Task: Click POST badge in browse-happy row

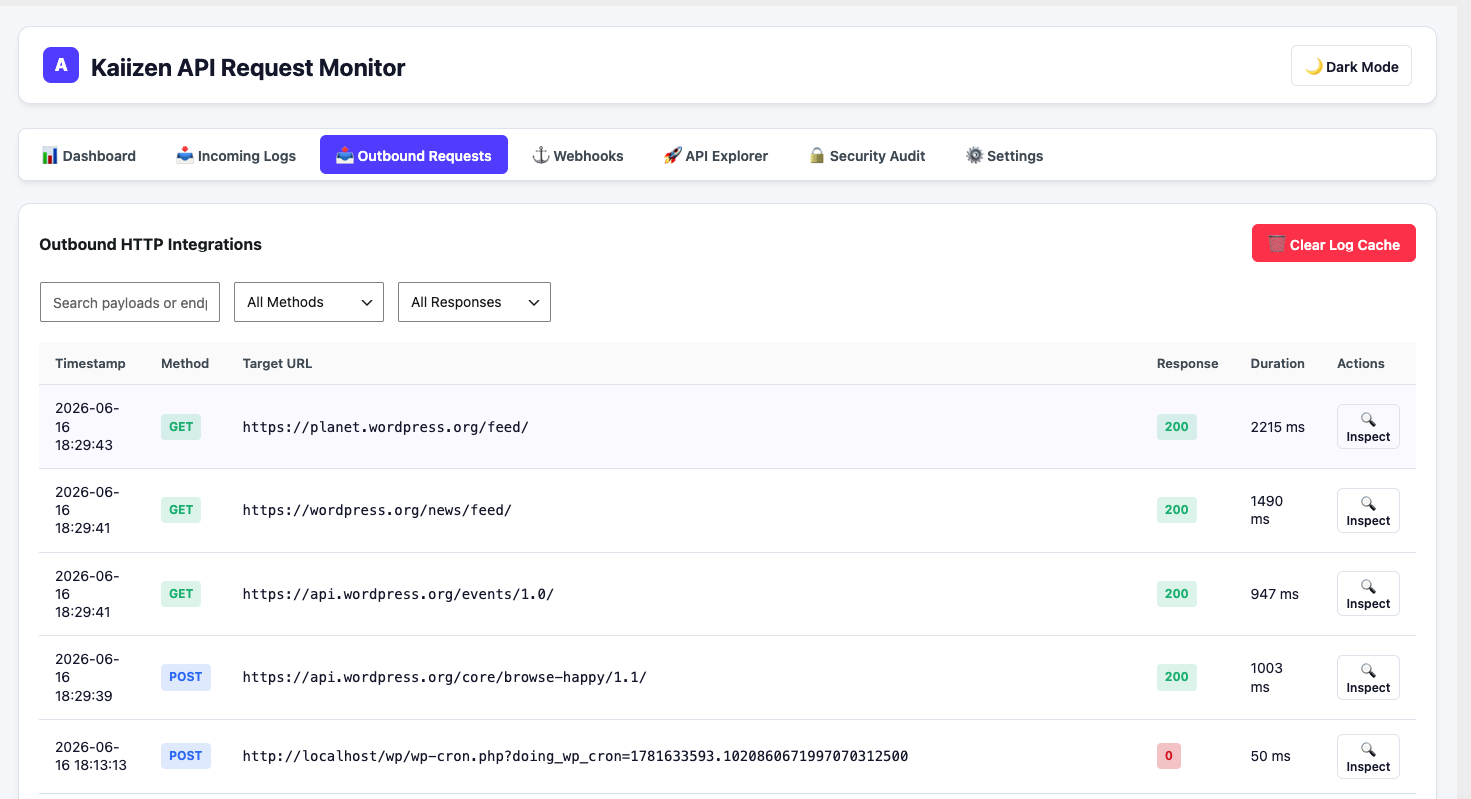Action: (186, 677)
